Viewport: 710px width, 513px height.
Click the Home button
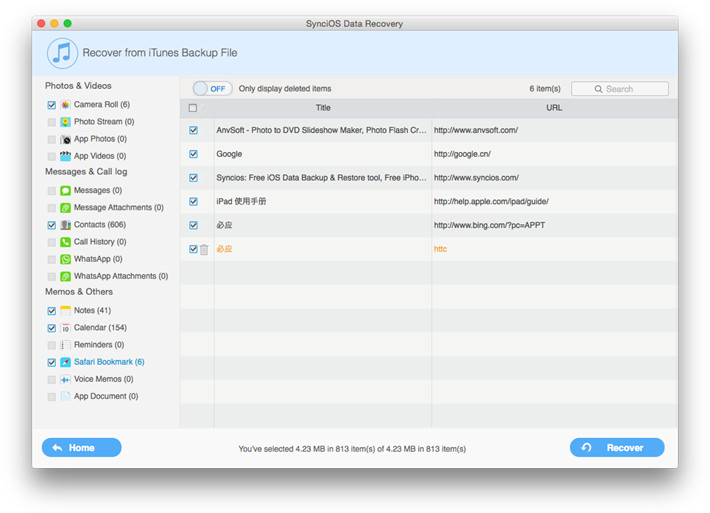[82, 448]
